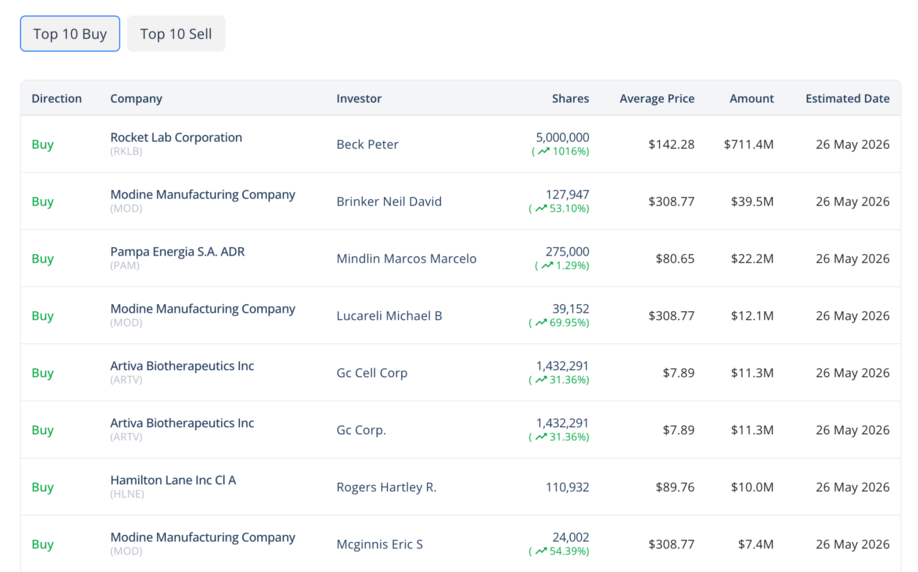This screenshot has height=572, width=918.
Task: Click the $7.4M amount
Action: tap(756, 544)
